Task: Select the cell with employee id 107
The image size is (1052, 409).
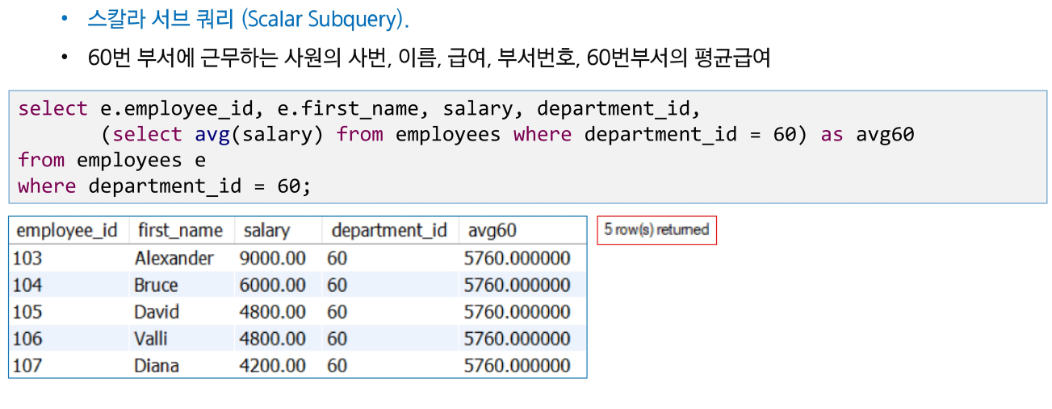Action: tap(28, 365)
